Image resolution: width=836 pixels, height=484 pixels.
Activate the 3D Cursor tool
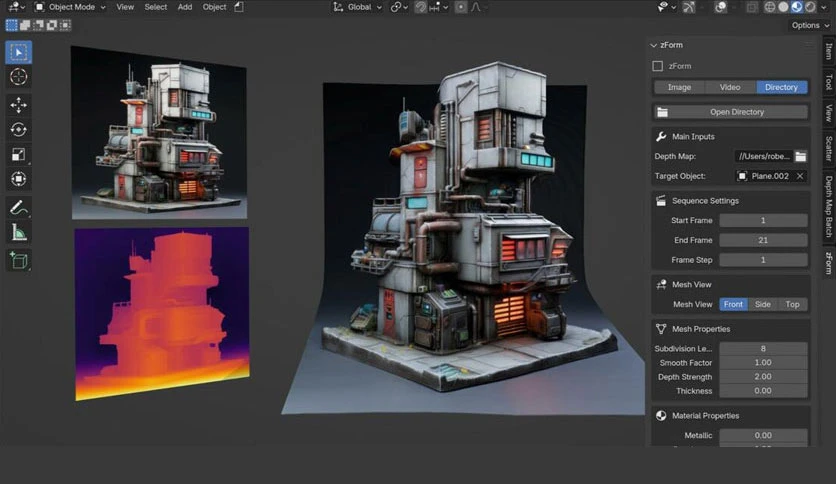(19, 77)
